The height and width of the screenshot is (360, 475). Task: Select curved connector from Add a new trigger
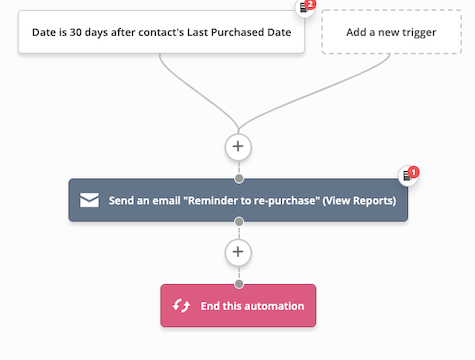point(313,93)
